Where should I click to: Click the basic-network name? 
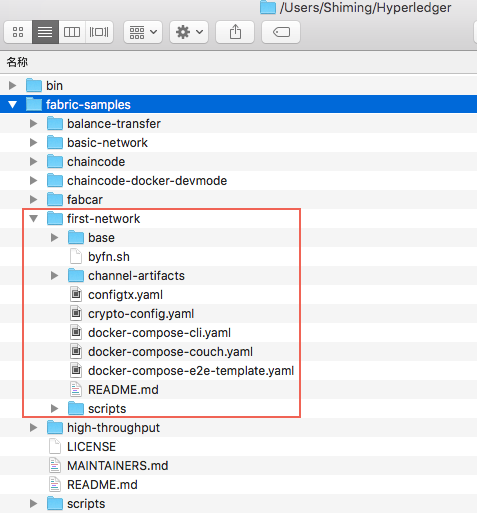click(x=107, y=143)
